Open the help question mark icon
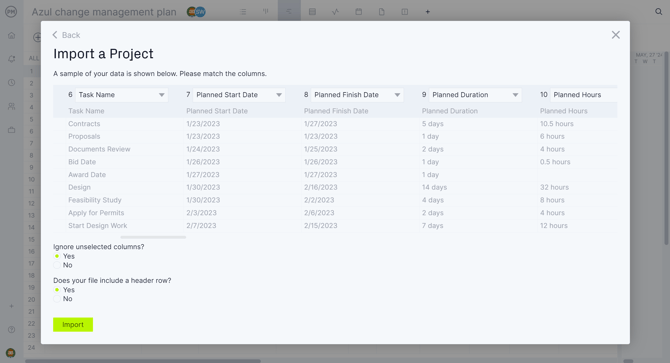Screen dimensions: 670x363 [x=12, y=330]
